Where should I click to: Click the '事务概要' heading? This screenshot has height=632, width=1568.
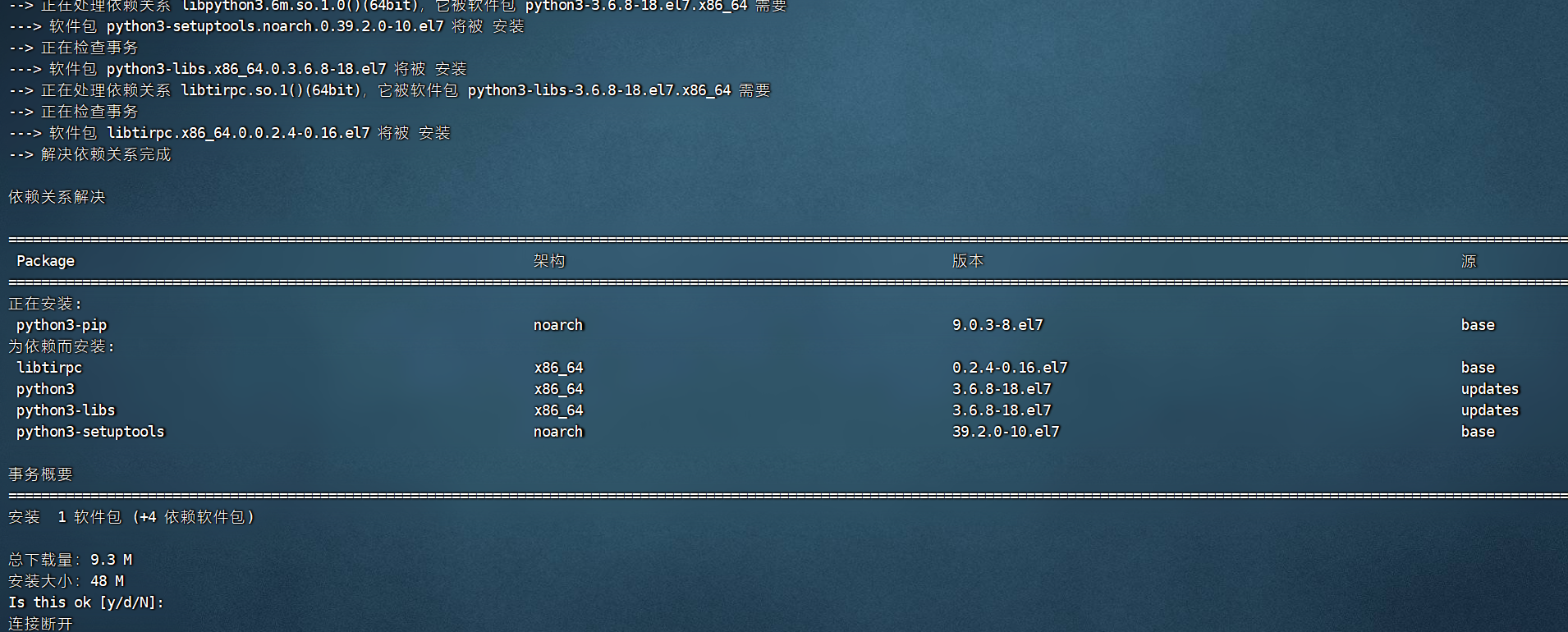click(x=40, y=474)
